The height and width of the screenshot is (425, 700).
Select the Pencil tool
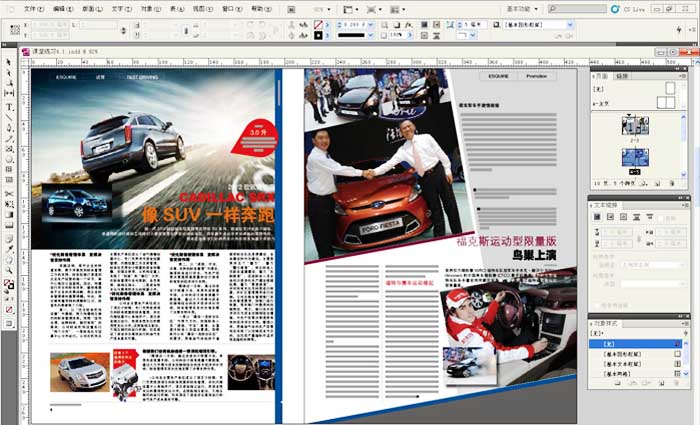pyautogui.click(x=8, y=139)
